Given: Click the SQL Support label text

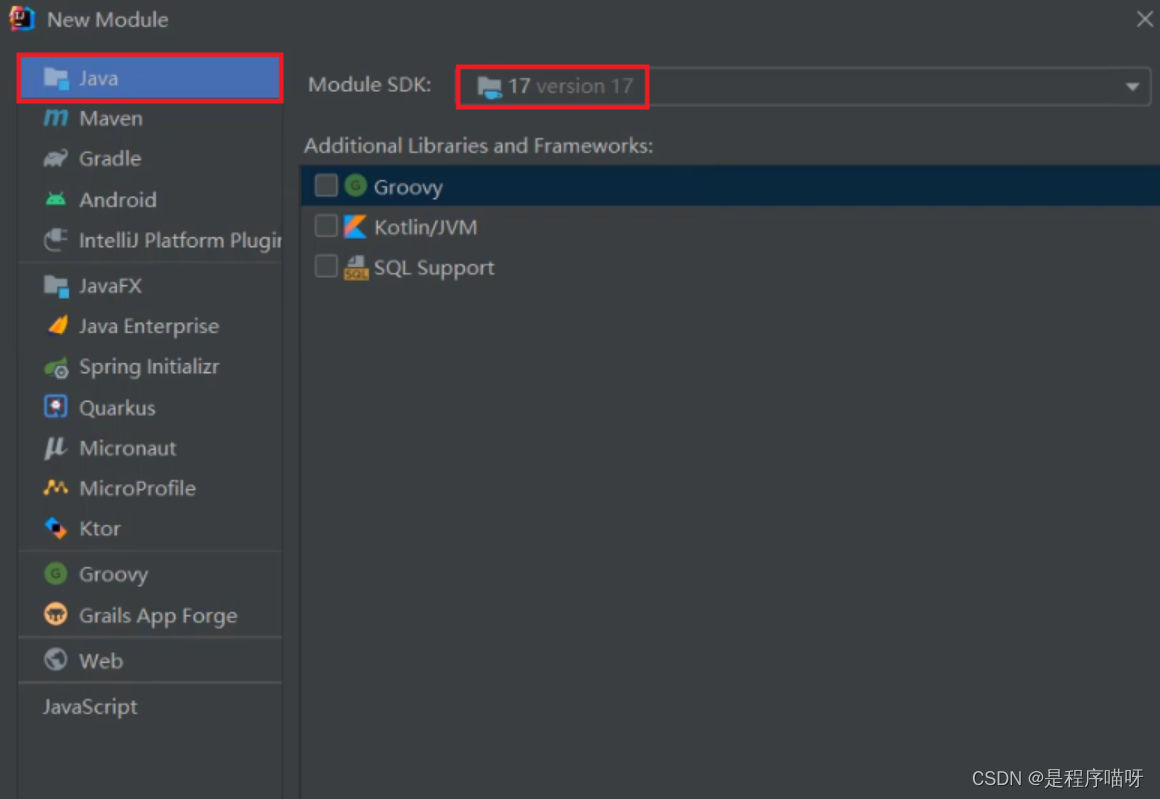Looking at the screenshot, I should coord(434,268).
